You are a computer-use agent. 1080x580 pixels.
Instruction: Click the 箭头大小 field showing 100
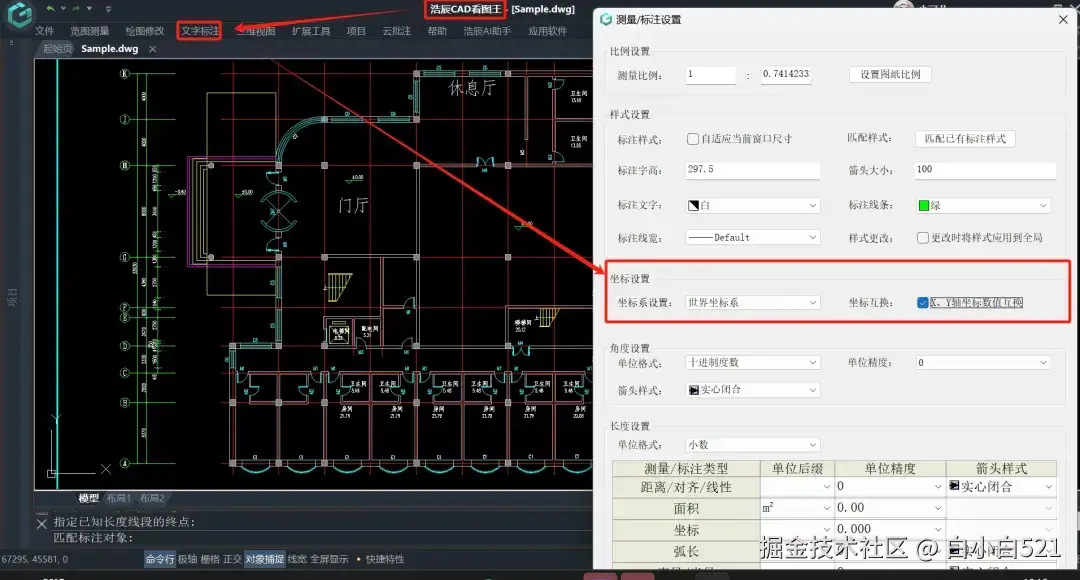(985, 170)
